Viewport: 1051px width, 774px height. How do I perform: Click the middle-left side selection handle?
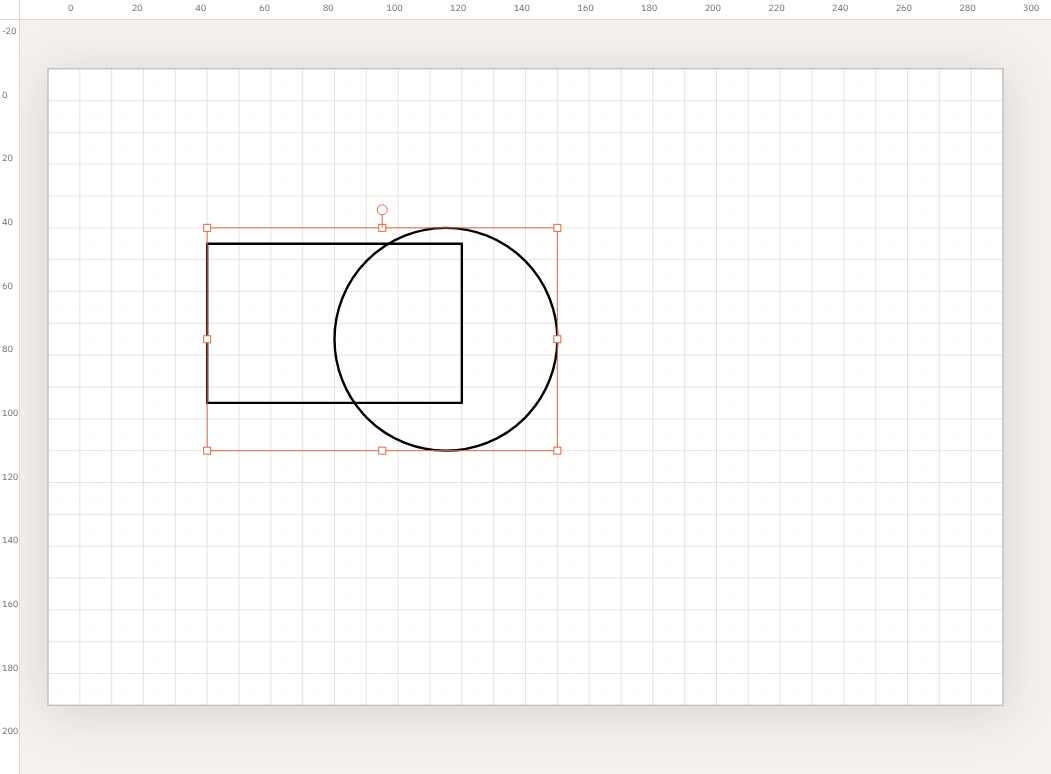[207, 339]
